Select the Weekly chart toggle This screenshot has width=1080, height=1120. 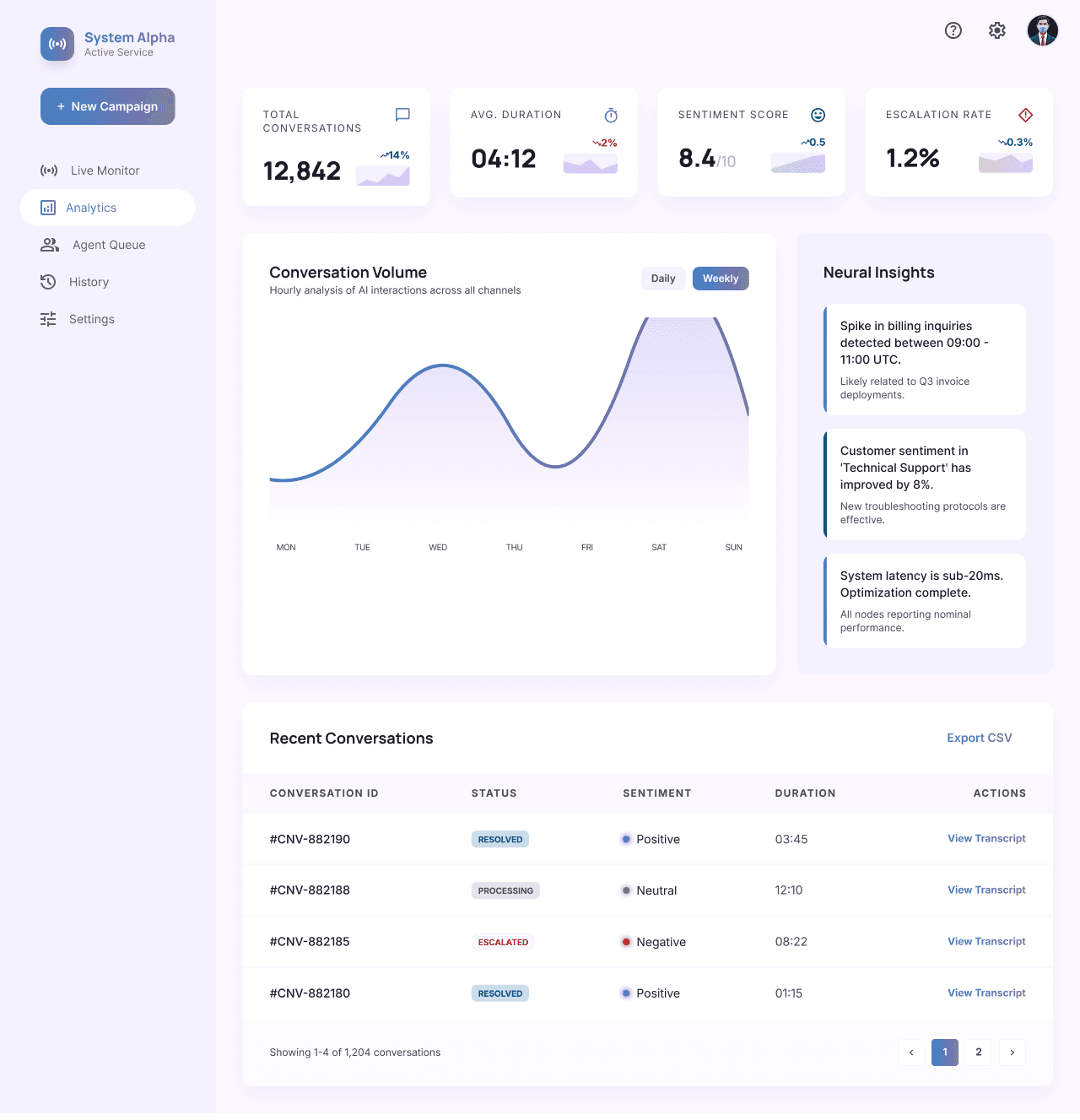pos(721,279)
